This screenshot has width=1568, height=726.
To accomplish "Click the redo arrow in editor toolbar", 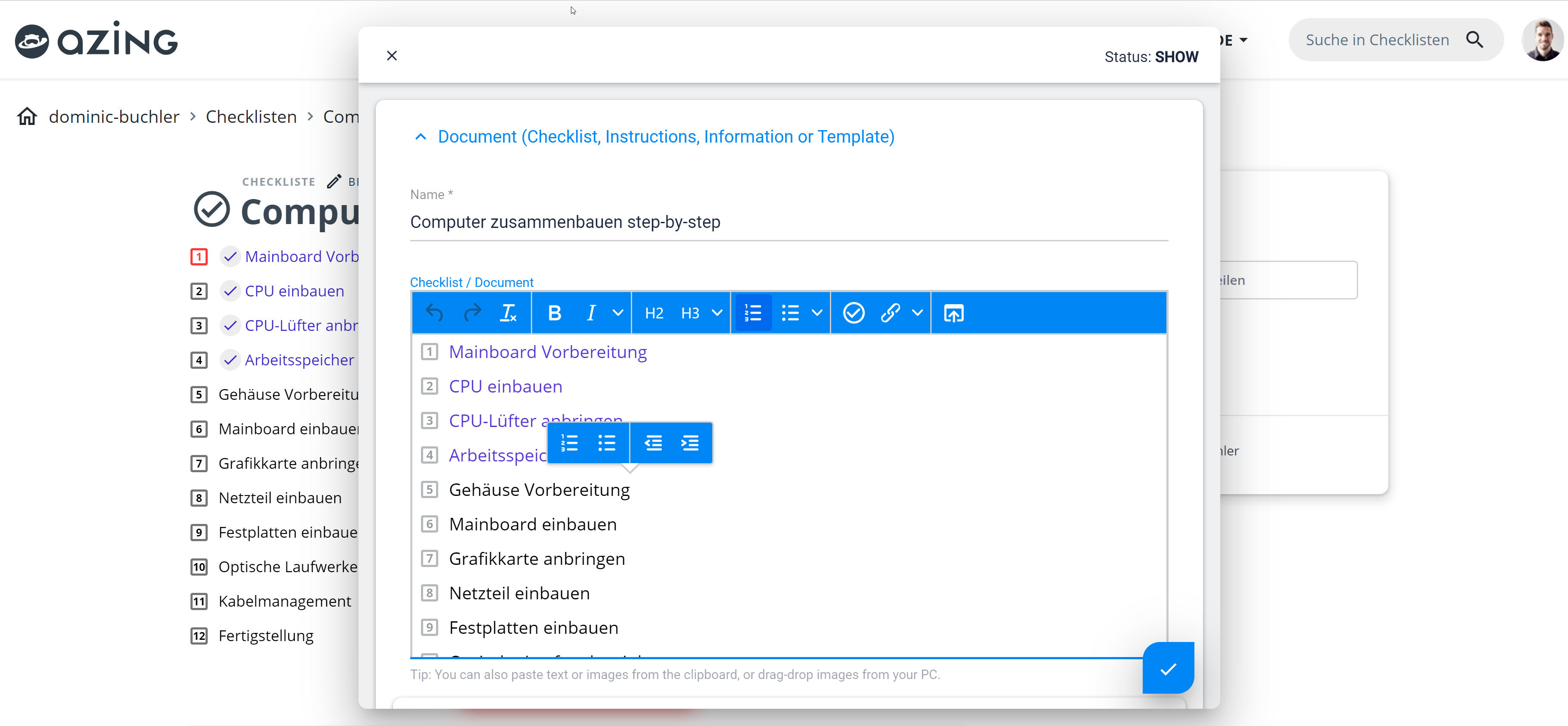I will (472, 313).
